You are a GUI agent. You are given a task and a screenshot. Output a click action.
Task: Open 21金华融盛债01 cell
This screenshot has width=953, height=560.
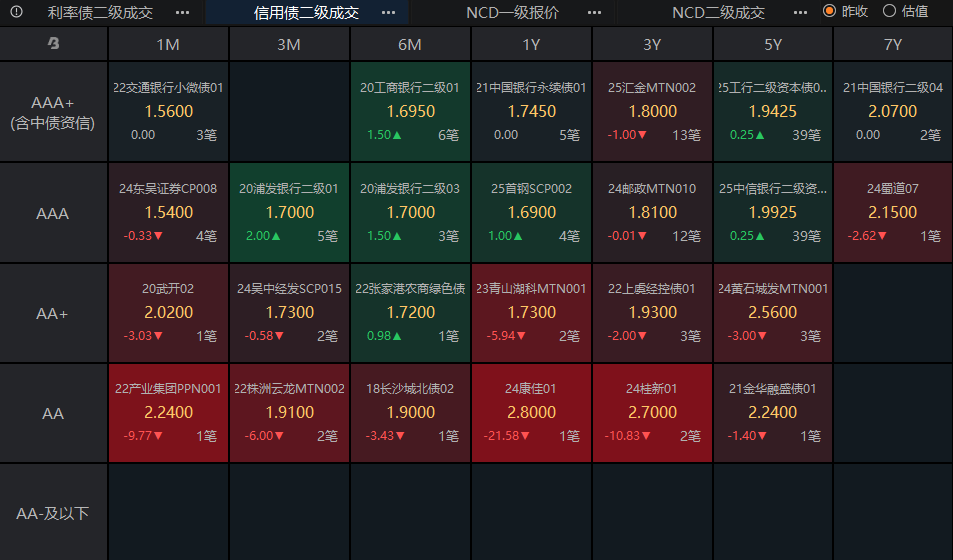coord(772,413)
